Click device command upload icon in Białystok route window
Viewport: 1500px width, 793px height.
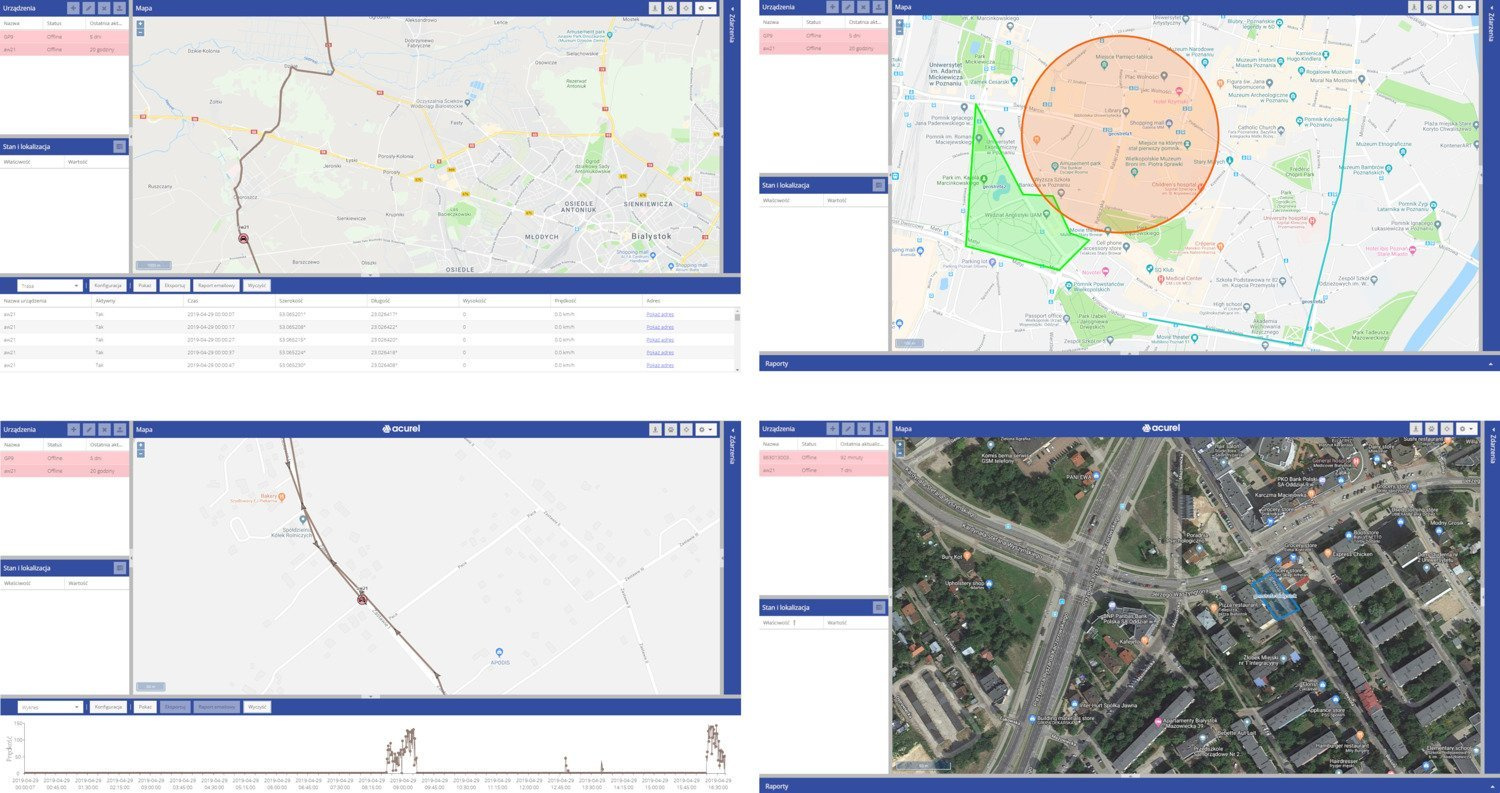(x=119, y=7)
